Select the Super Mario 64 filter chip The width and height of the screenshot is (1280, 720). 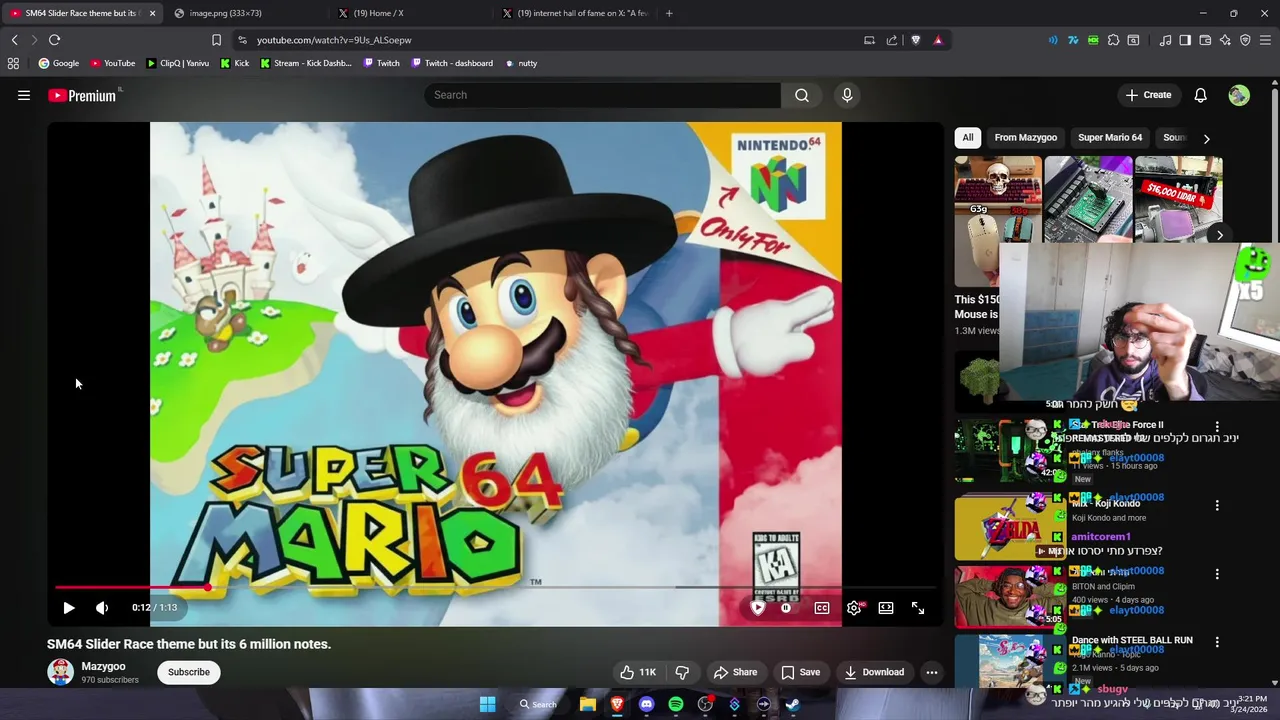(x=1110, y=138)
